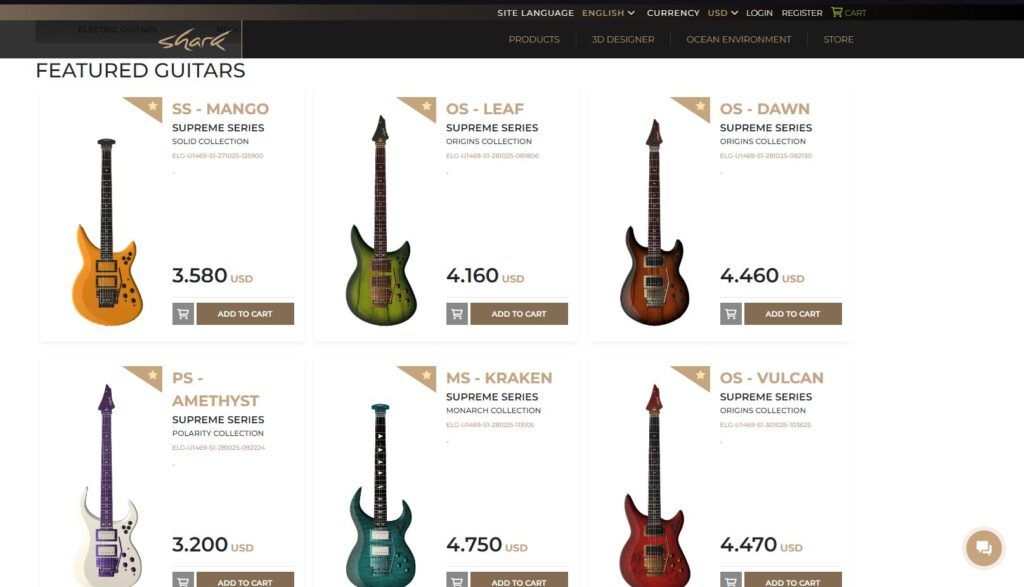Screen dimensions: 1024x587
Task: Open the Products menu
Action: (x=534, y=39)
